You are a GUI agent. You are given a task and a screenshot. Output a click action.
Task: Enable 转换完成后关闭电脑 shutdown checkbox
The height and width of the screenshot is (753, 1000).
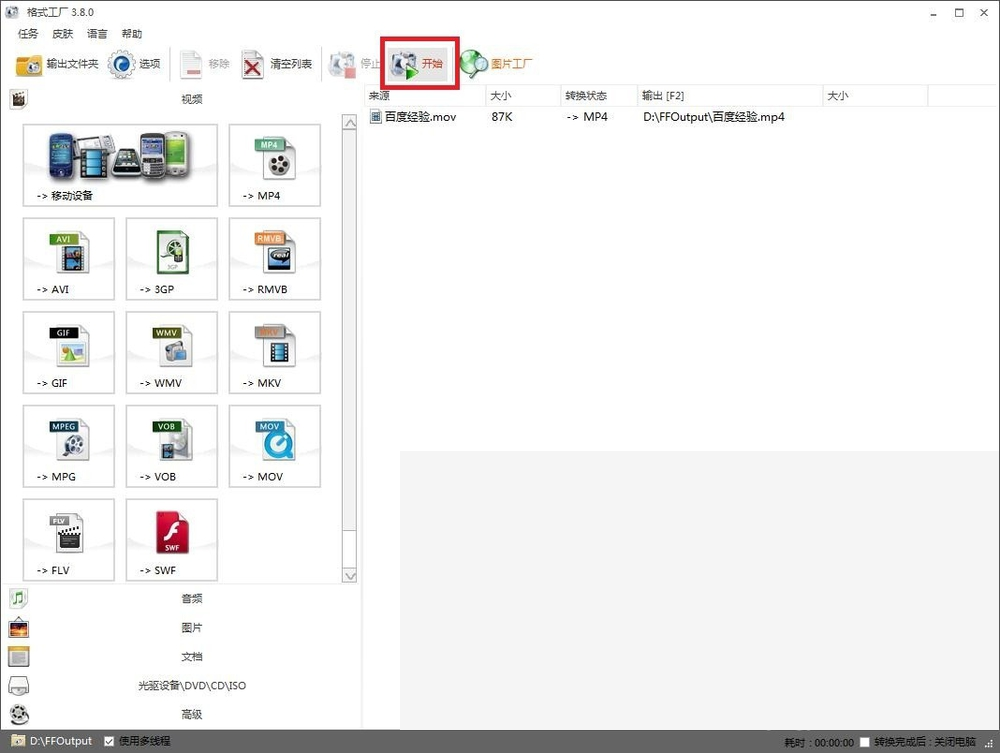tap(865, 742)
